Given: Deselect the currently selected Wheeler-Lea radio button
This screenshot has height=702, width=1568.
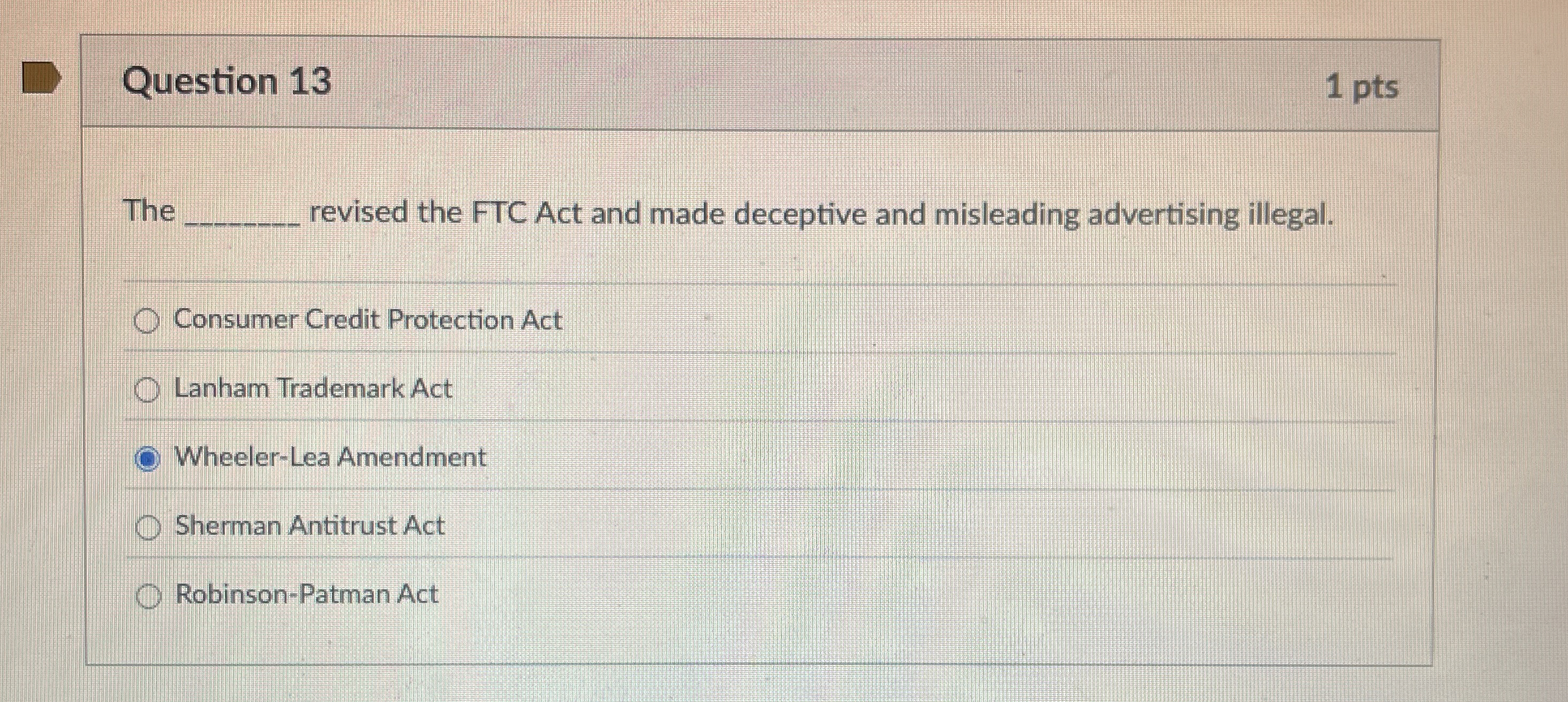Looking at the screenshot, I should click(x=149, y=458).
